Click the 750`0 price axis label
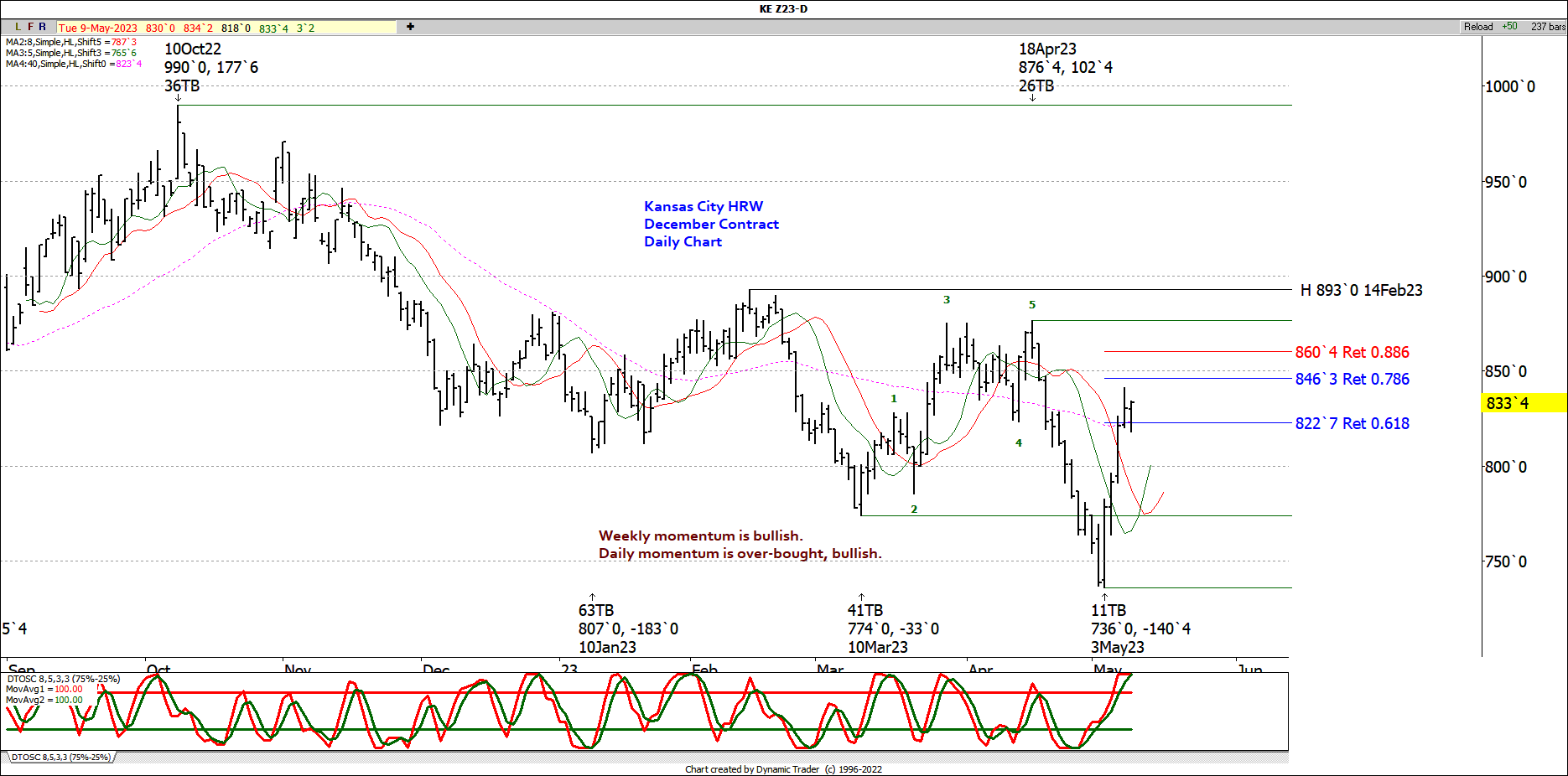 click(x=1506, y=562)
